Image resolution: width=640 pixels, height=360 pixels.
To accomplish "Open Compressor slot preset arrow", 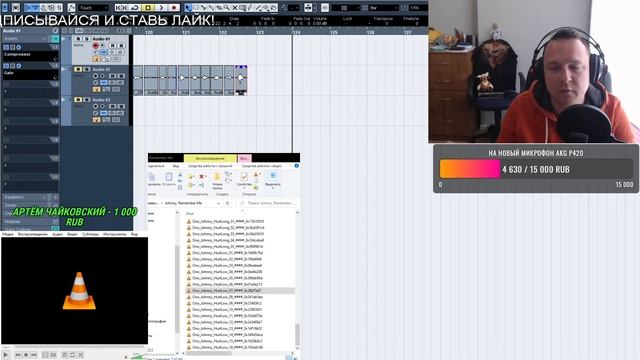I will [55, 58].
